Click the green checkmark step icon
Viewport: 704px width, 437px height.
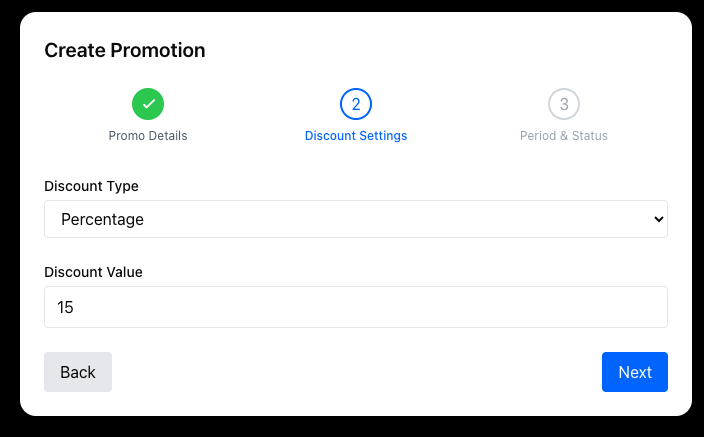[148, 104]
